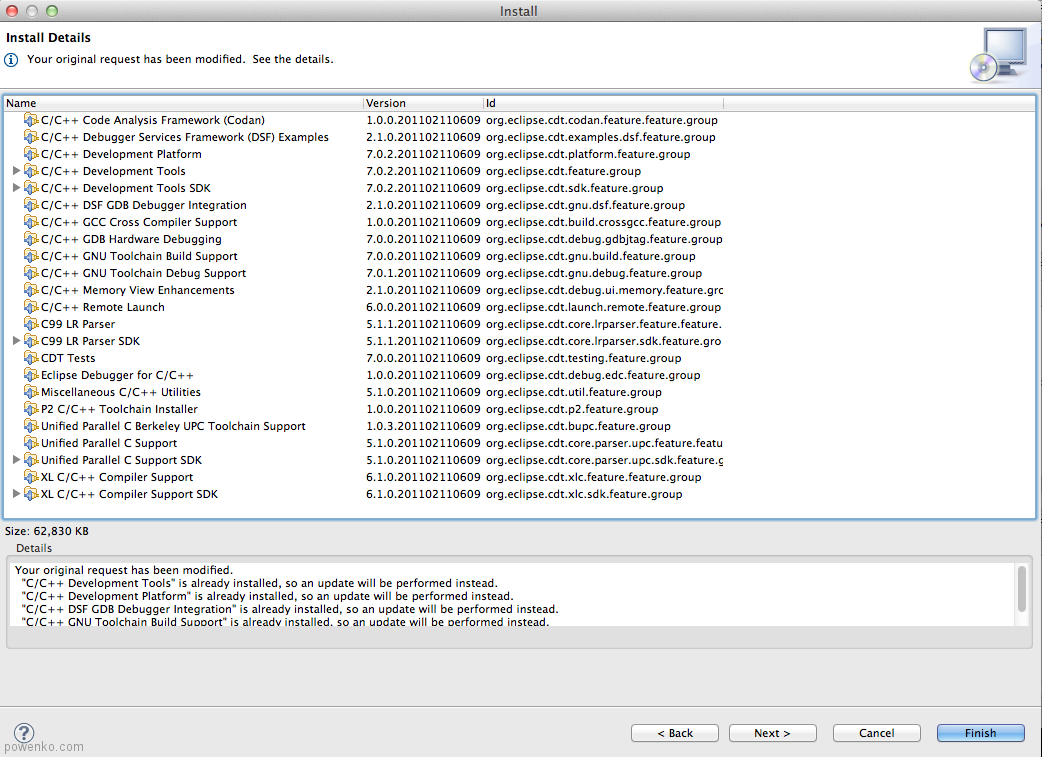Click the CDT Tests feature icon
The width and height of the screenshot is (1042, 757).
point(31,358)
